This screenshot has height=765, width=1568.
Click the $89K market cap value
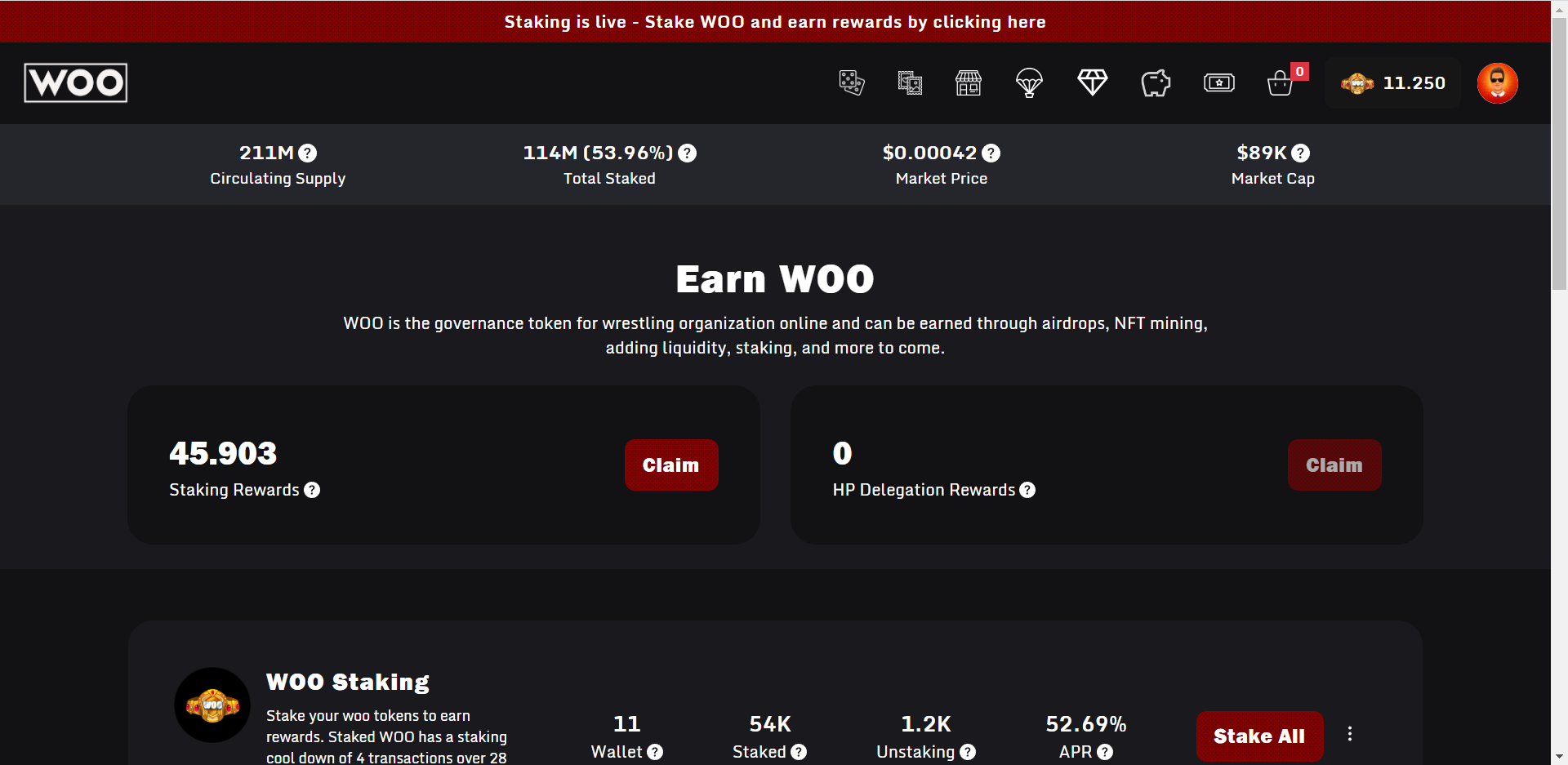1262,153
